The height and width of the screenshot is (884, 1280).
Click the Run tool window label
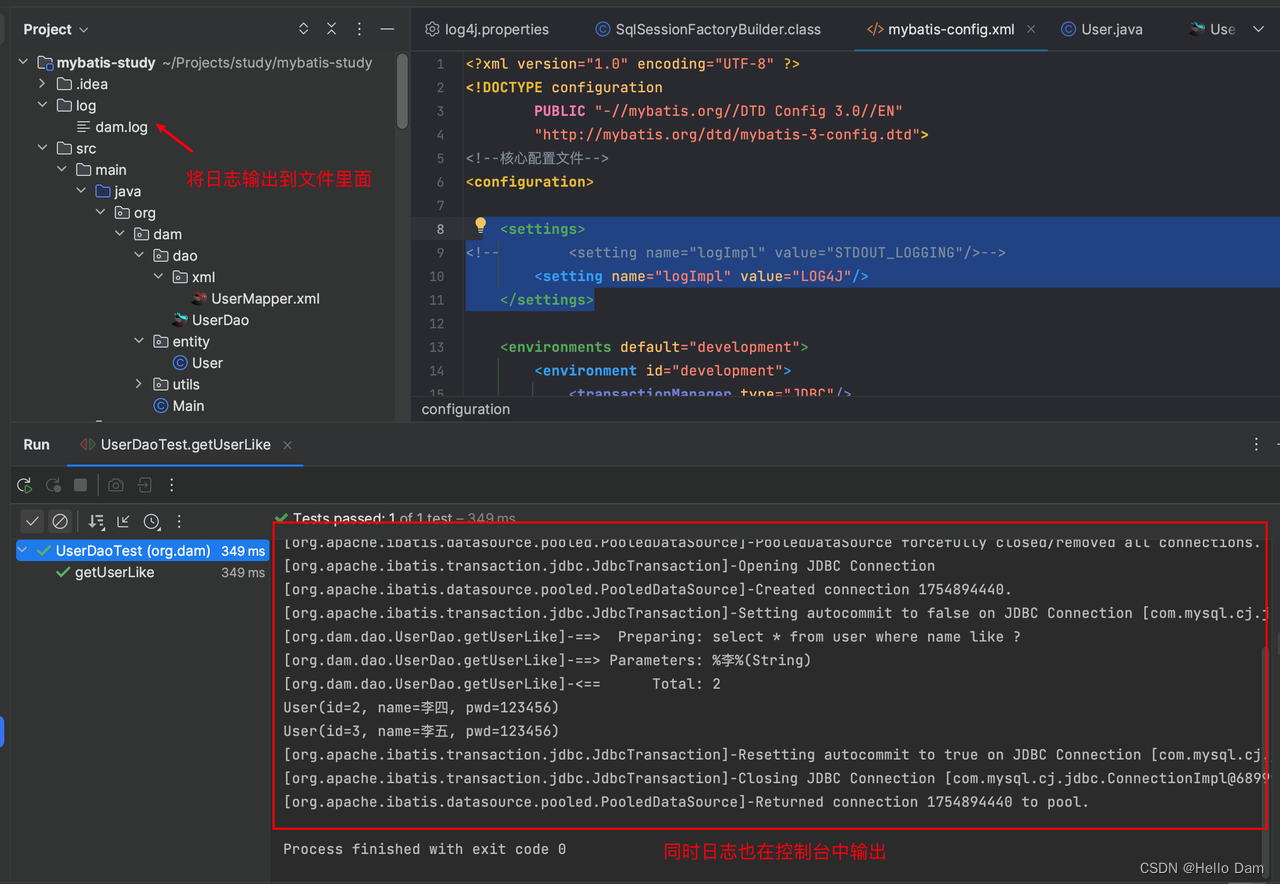coord(37,445)
